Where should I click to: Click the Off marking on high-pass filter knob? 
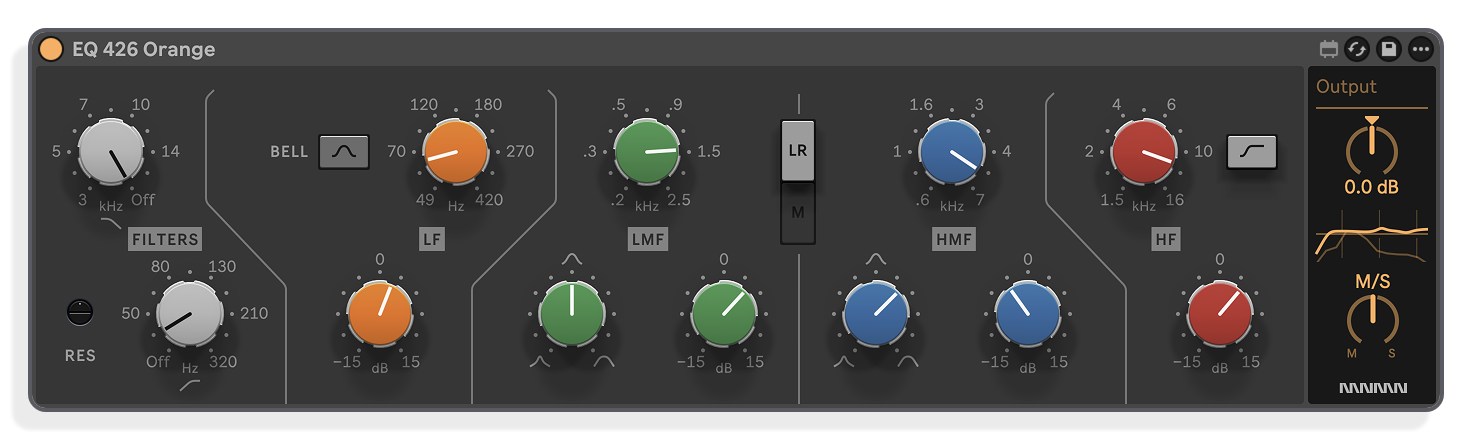point(158,361)
